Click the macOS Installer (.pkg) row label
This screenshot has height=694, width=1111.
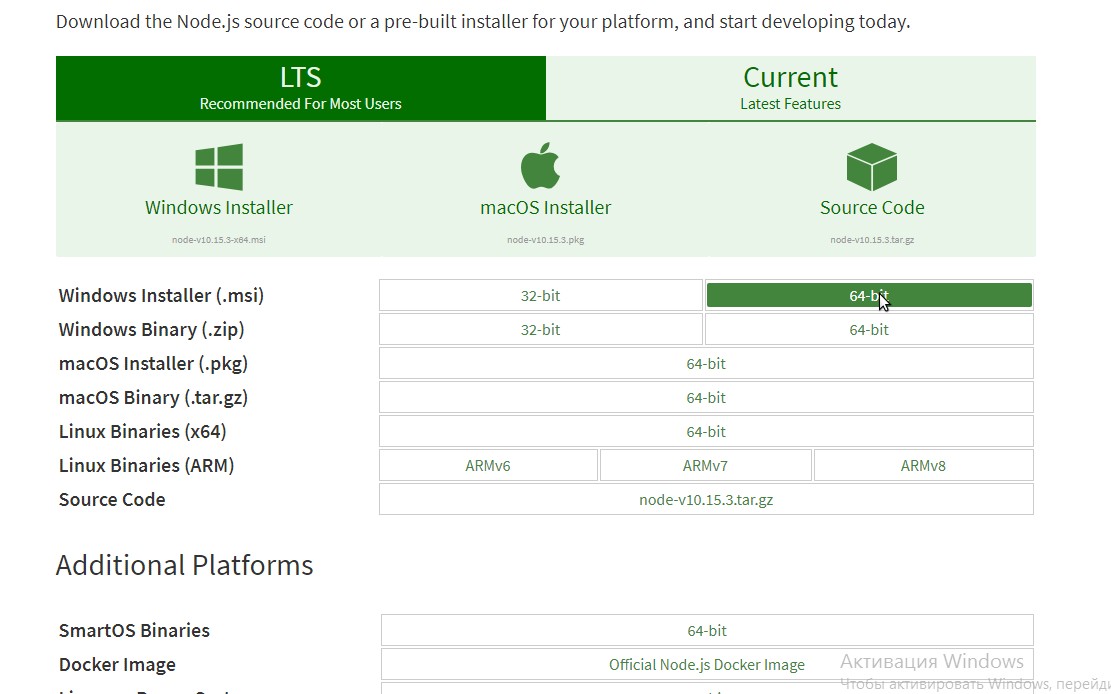pyautogui.click(x=154, y=364)
